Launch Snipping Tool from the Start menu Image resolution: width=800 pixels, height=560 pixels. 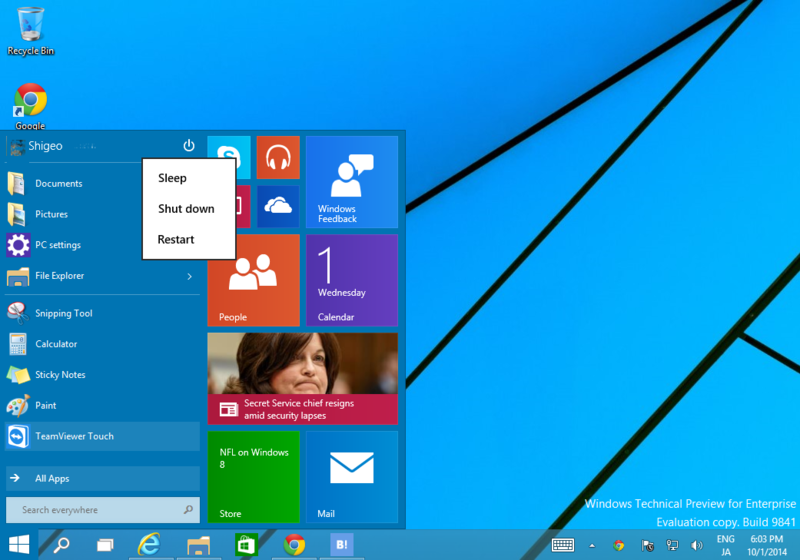coord(102,313)
